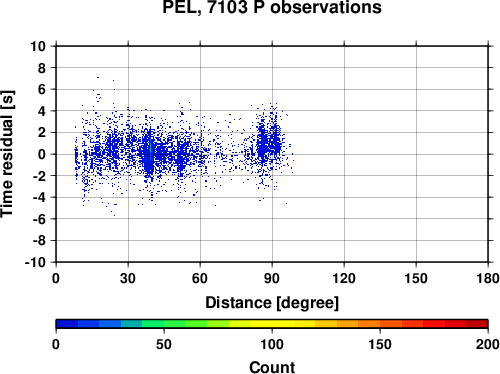Click the y-axis tick label "4"
The width and height of the screenshot is (500, 374).
42,111
